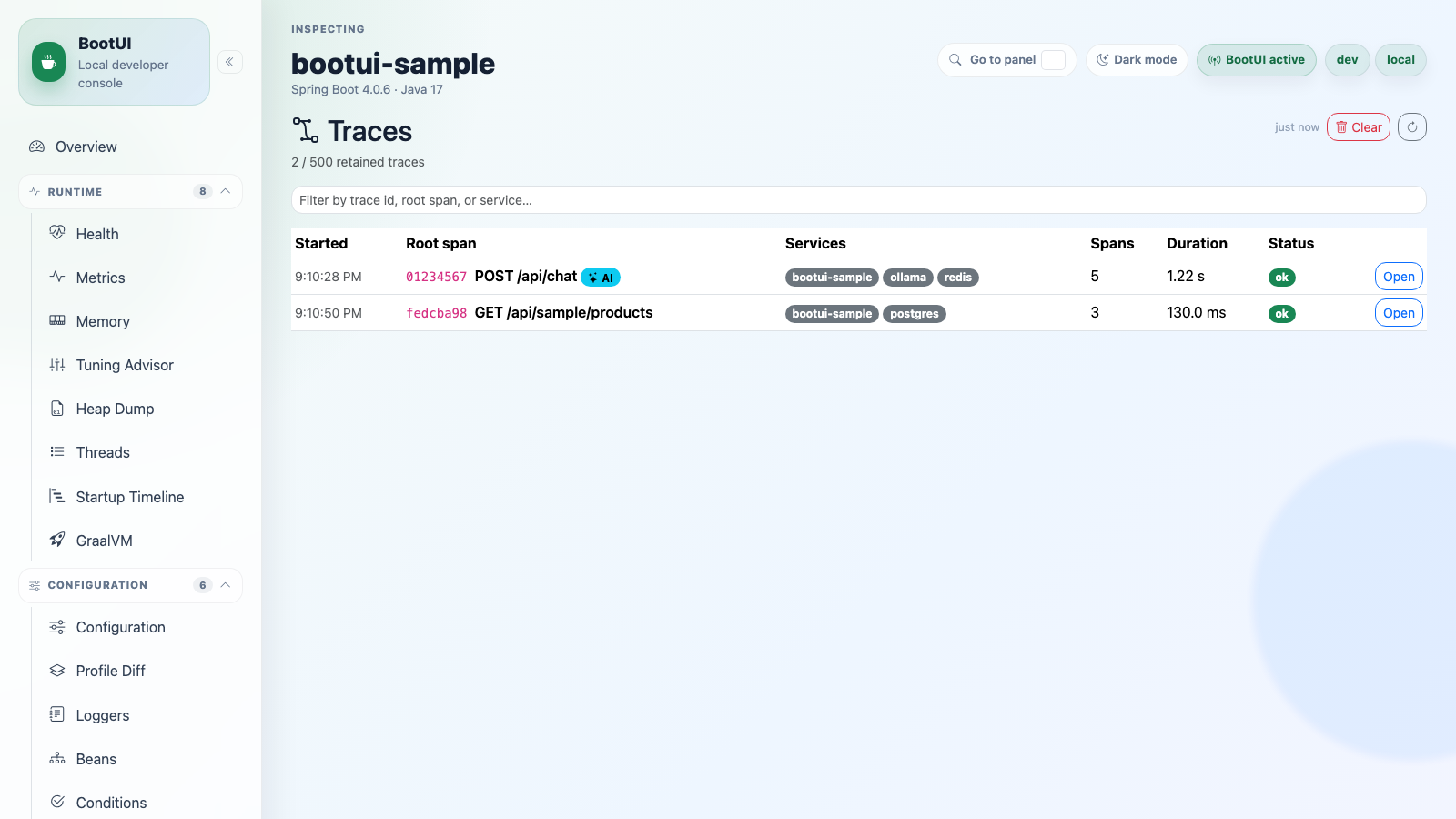Viewport: 1456px width, 819px height.
Task: Click the Duration column header
Action: 1197,243
